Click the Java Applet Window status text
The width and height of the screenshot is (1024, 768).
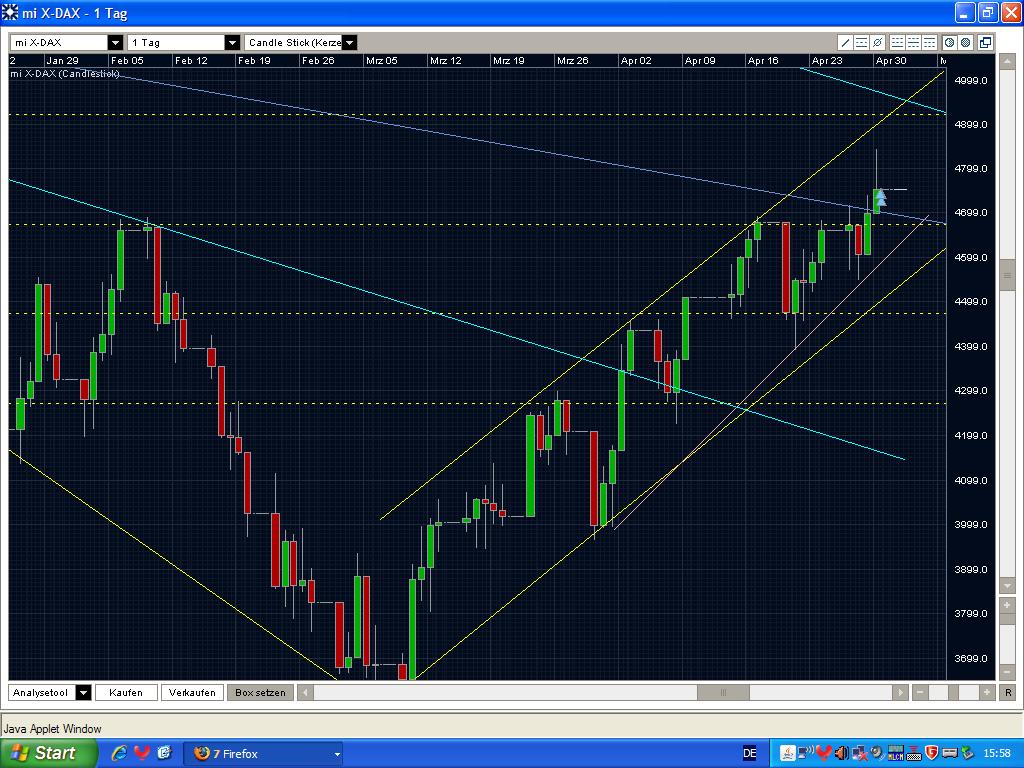(x=53, y=729)
